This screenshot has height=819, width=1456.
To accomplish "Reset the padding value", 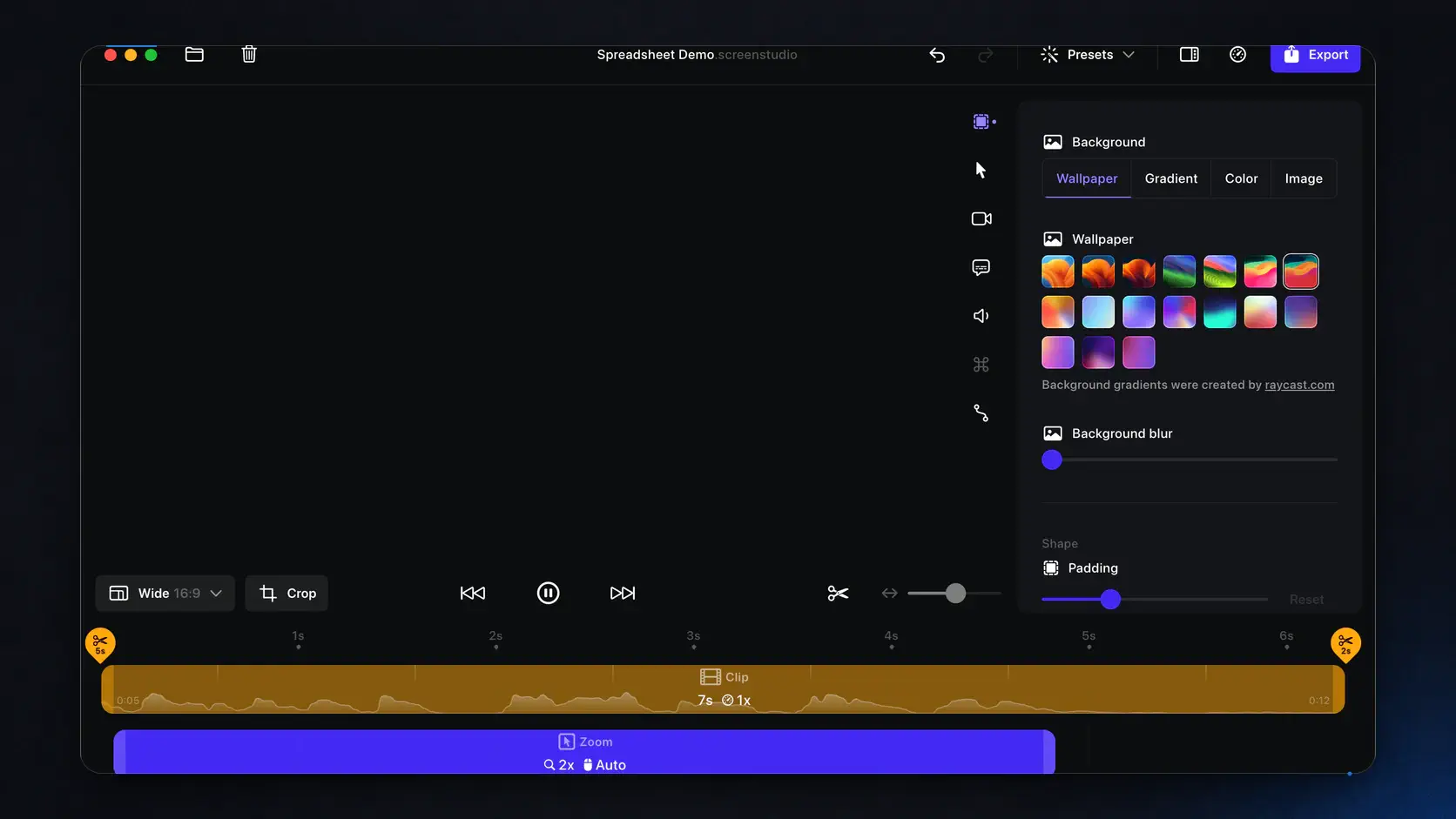I will (1306, 600).
